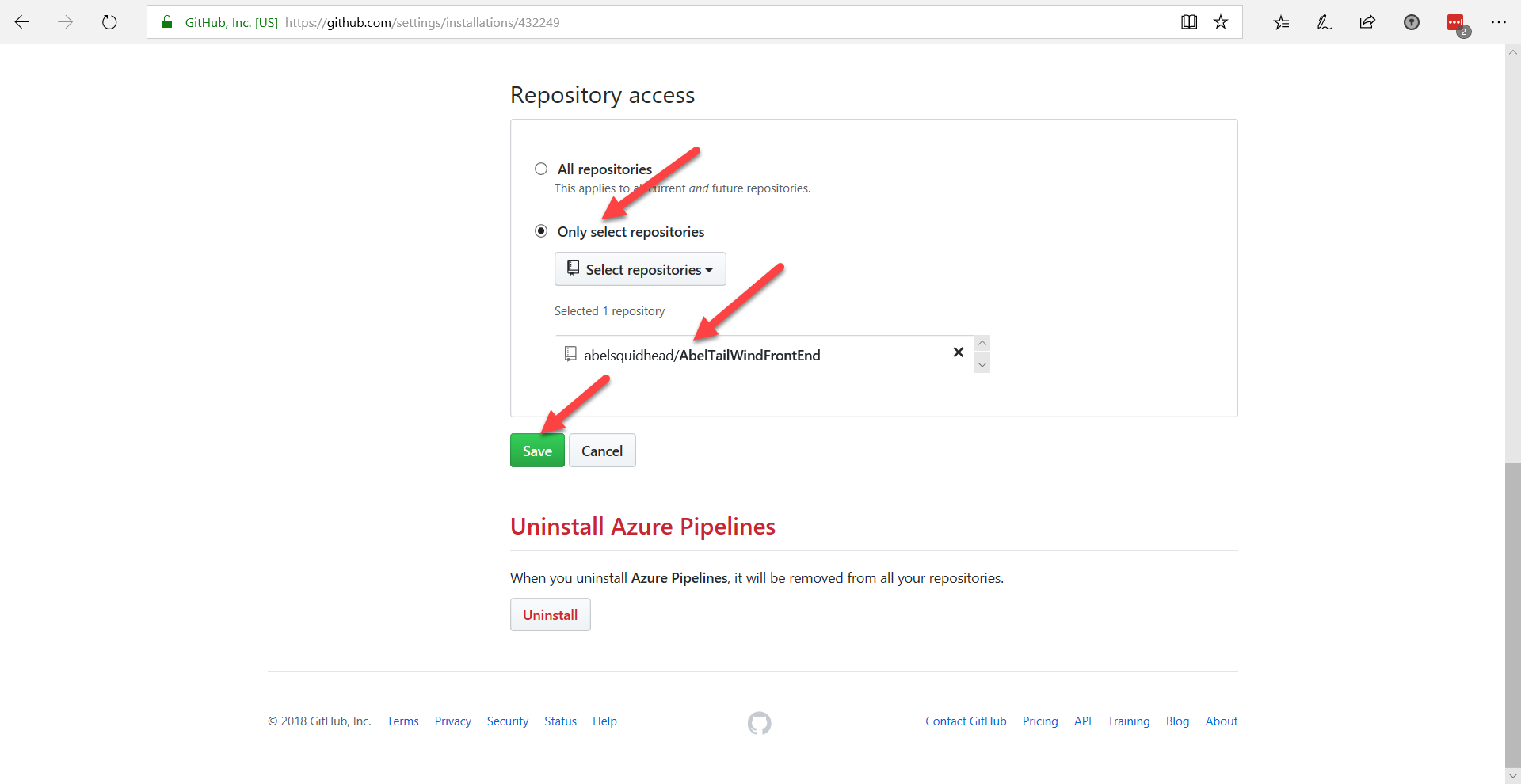This screenshot has height=784, width=1521.
Task: Choose Only select repositories radio button
Action: tap(541, 231)
